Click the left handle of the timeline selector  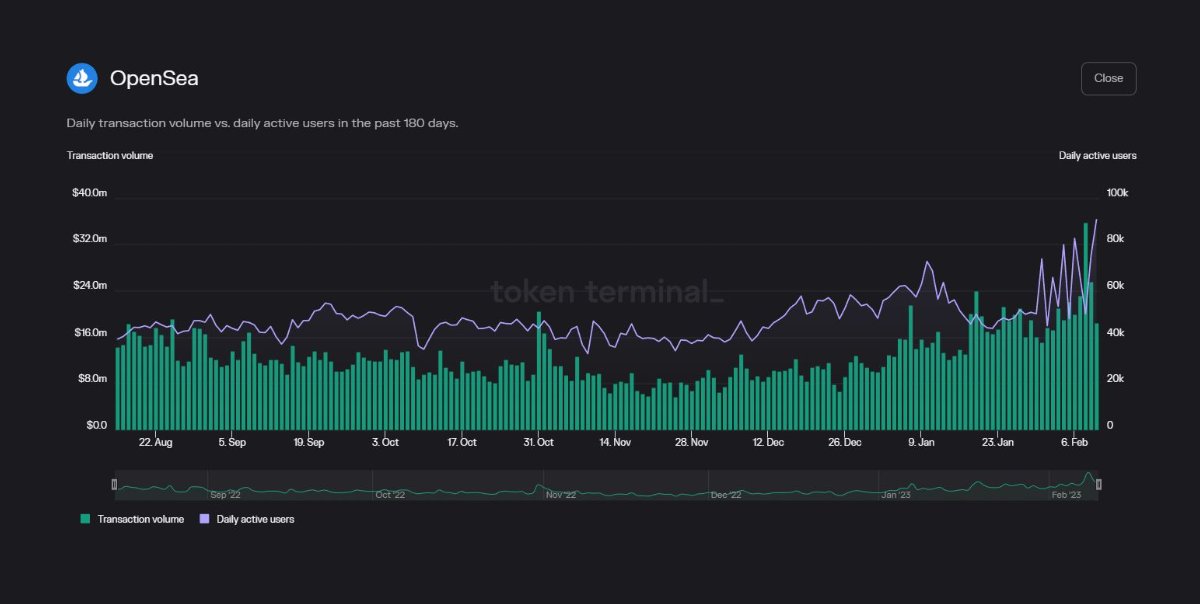[113, 484]
